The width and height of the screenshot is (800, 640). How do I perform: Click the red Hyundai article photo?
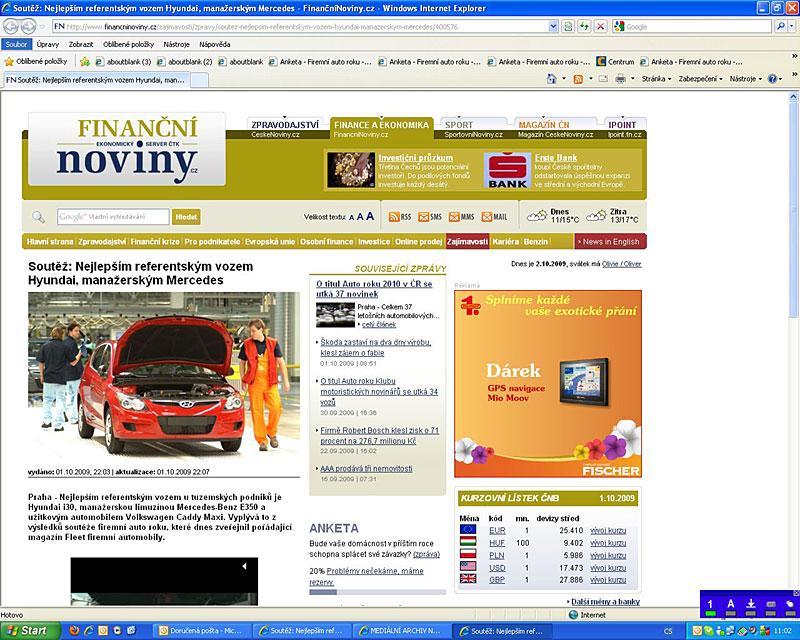[164, 377]
